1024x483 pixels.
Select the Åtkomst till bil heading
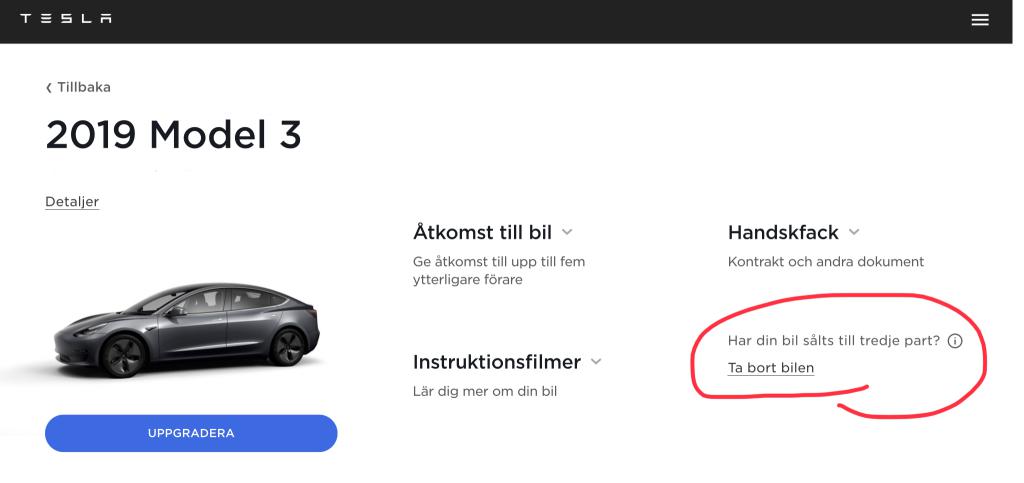[x=482, y=232]
